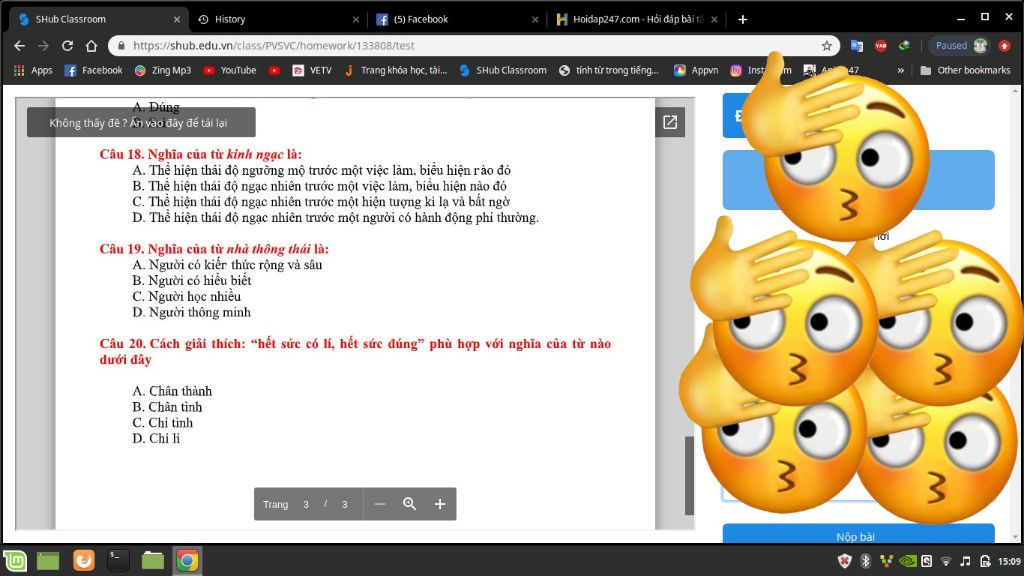The image size is (1024, 576).
Task: Open Apps bookmark shortcut
Action: (x=33, y=71)
